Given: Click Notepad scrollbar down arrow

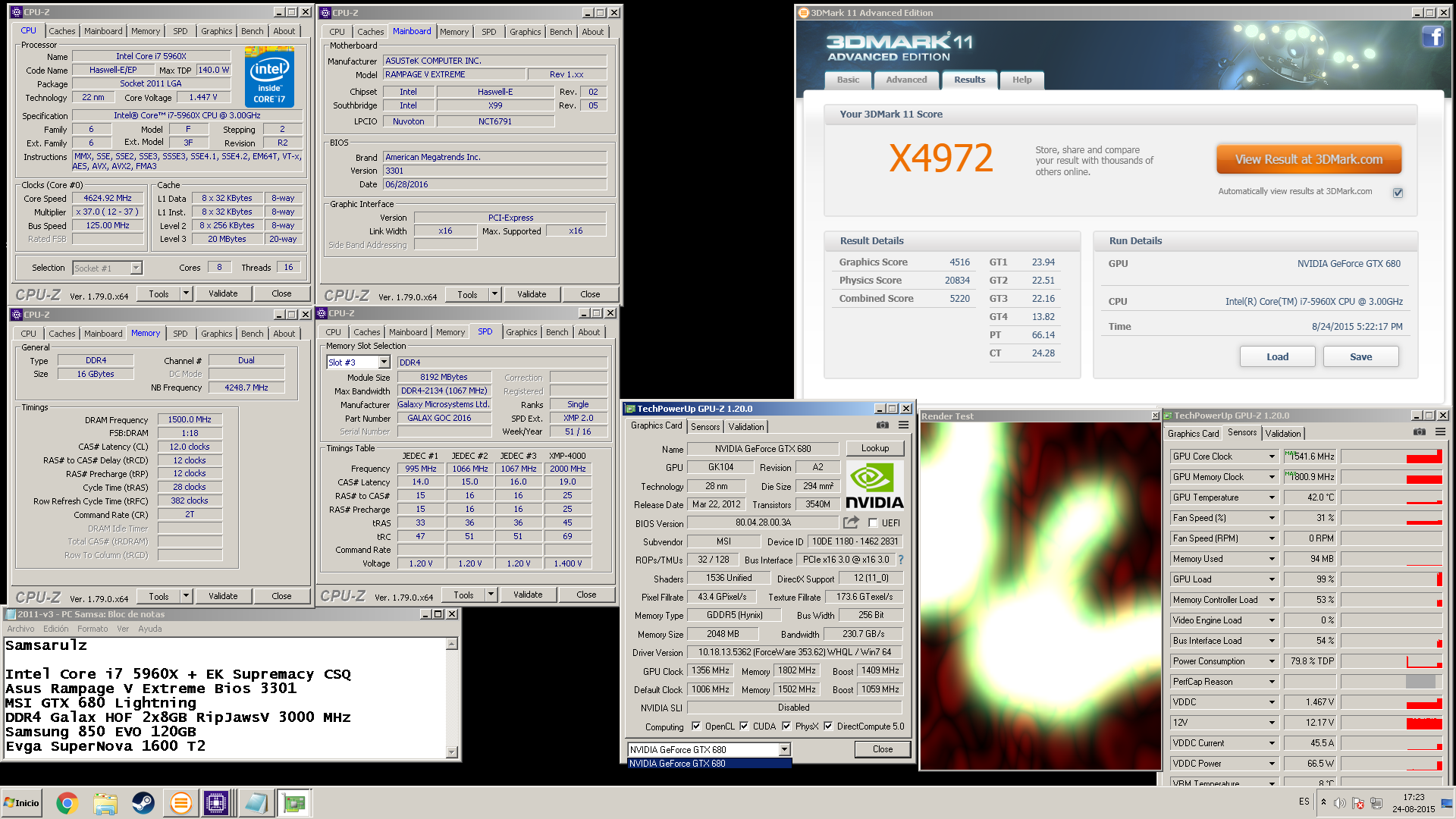Looking at the screenshot, I should click(x=452, y=752).
